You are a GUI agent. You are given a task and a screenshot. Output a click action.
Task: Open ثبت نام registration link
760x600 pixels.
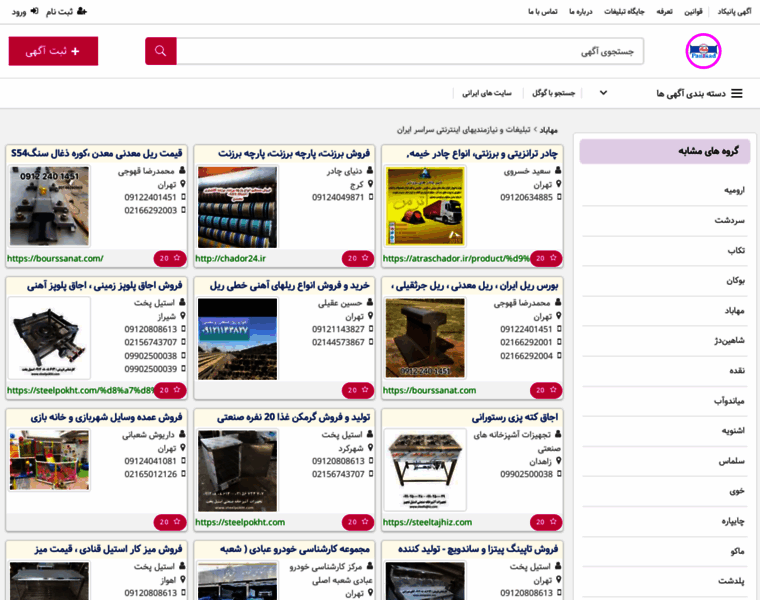coord(66,11)
